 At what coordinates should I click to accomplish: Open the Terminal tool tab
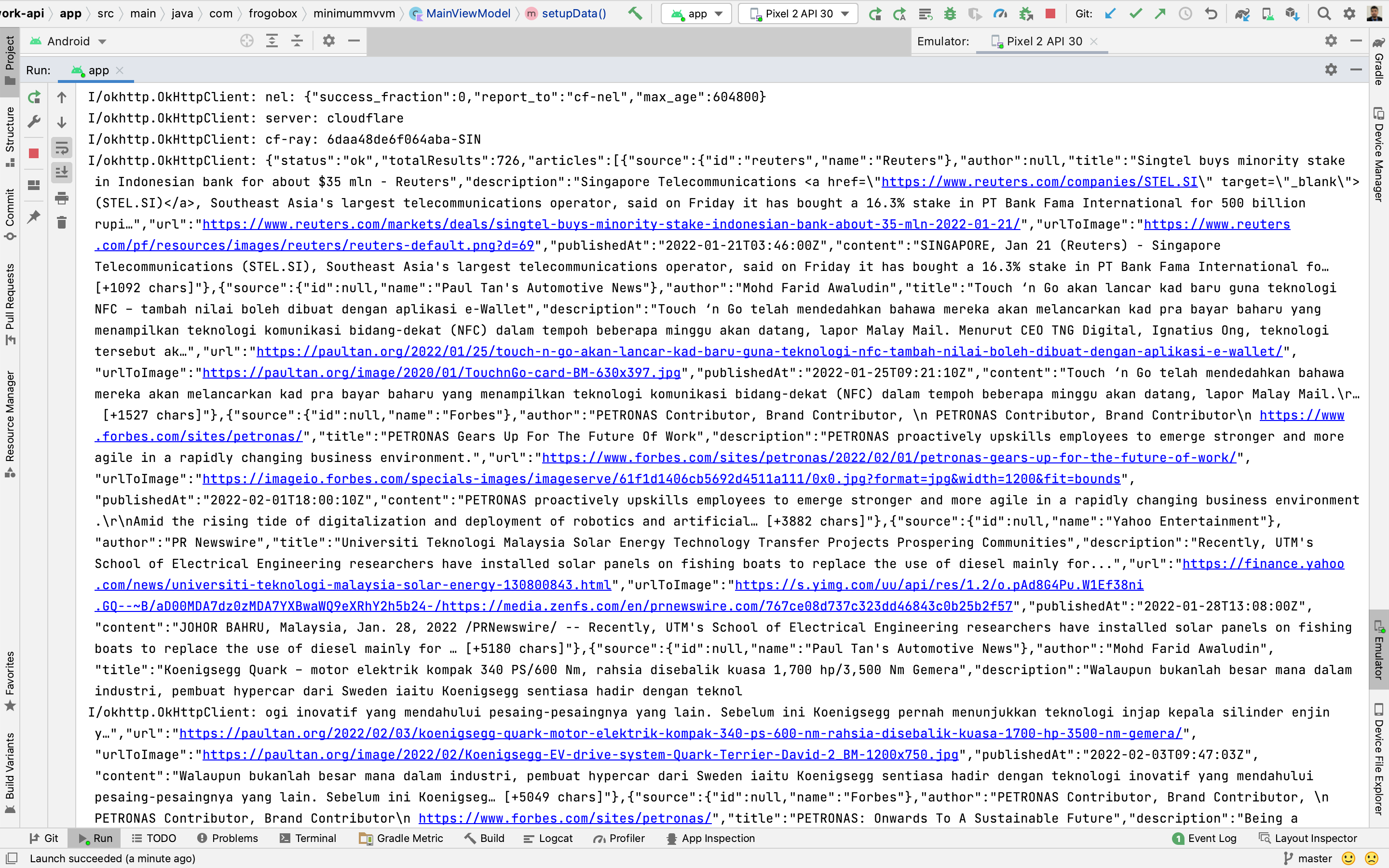coord(308,838)
